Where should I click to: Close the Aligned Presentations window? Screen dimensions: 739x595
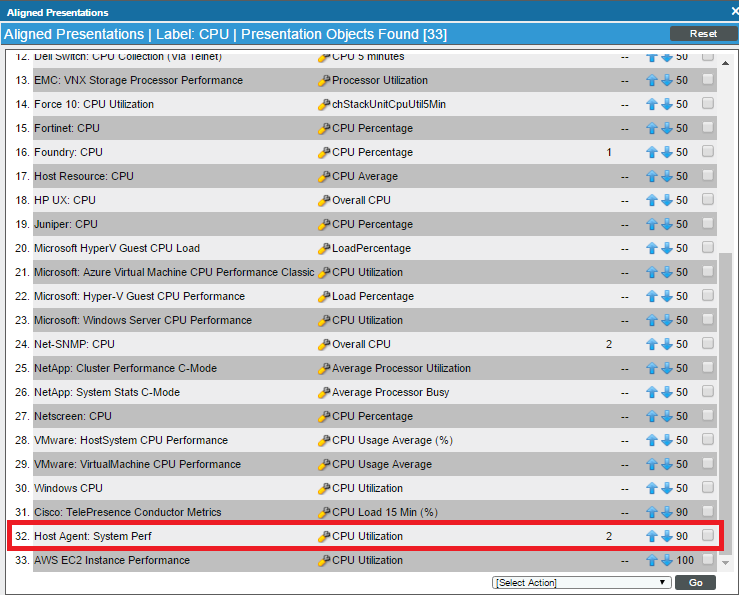pyautogui.click(x=735, y=11)
